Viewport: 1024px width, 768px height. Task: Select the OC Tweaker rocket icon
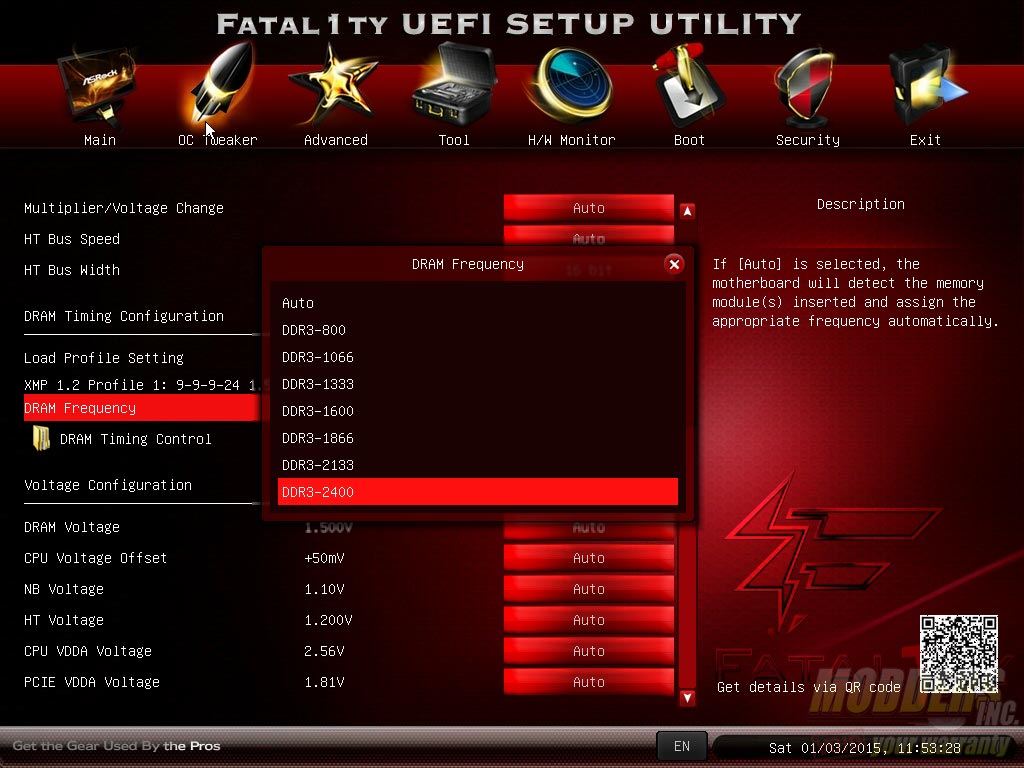point(222,84)
